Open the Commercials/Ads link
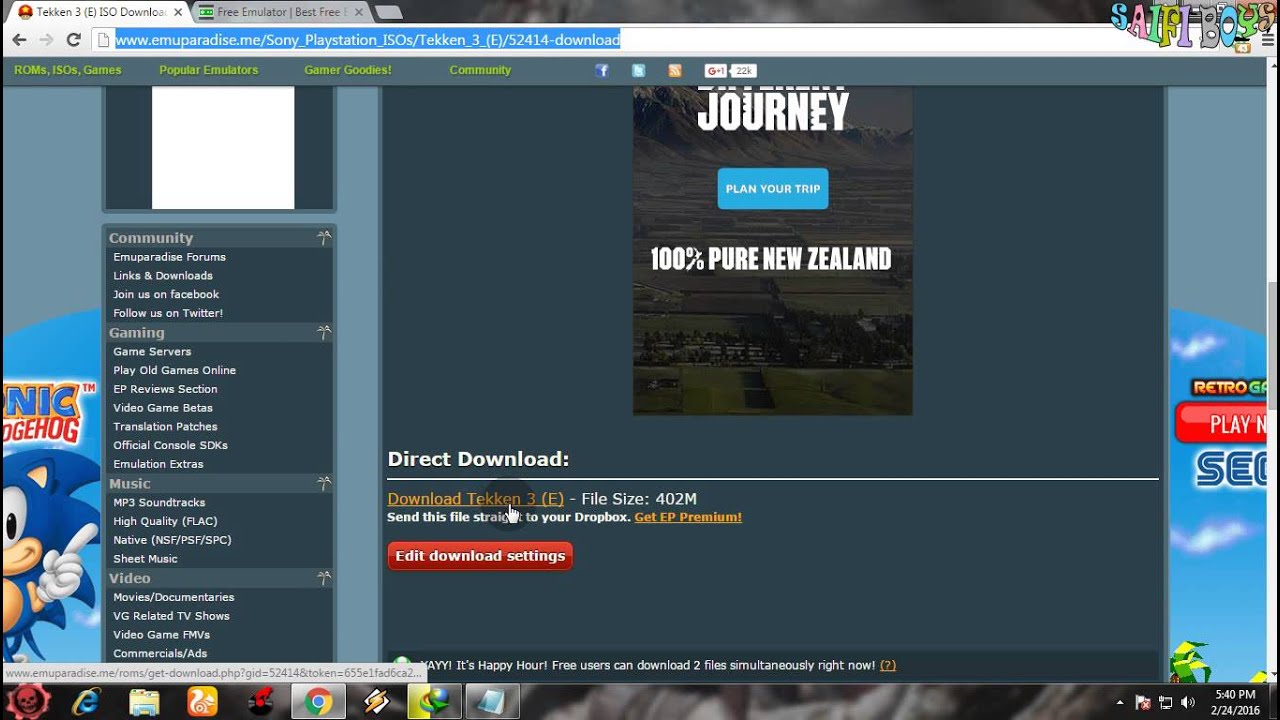Image resolution: width=1280 pixels, height=720 pixels. [160, 654]
